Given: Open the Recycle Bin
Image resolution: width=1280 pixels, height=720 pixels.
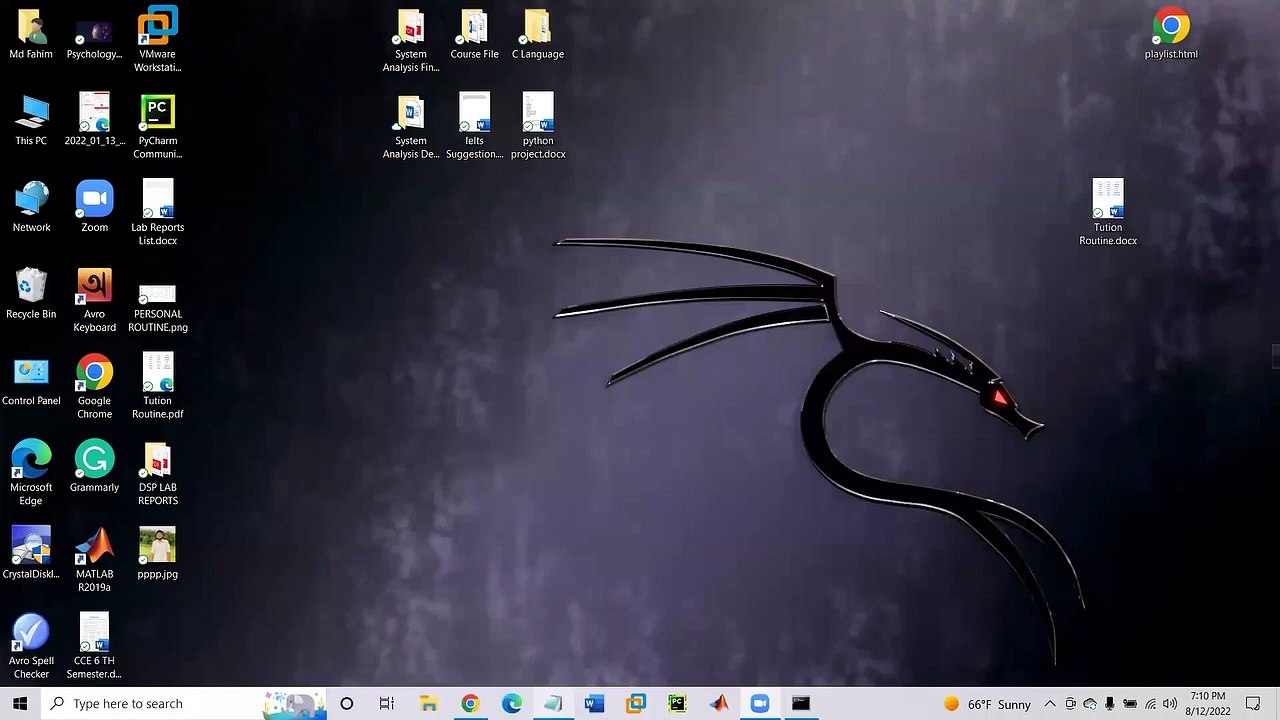Looking at the screenshot, I should pos(31,294).
